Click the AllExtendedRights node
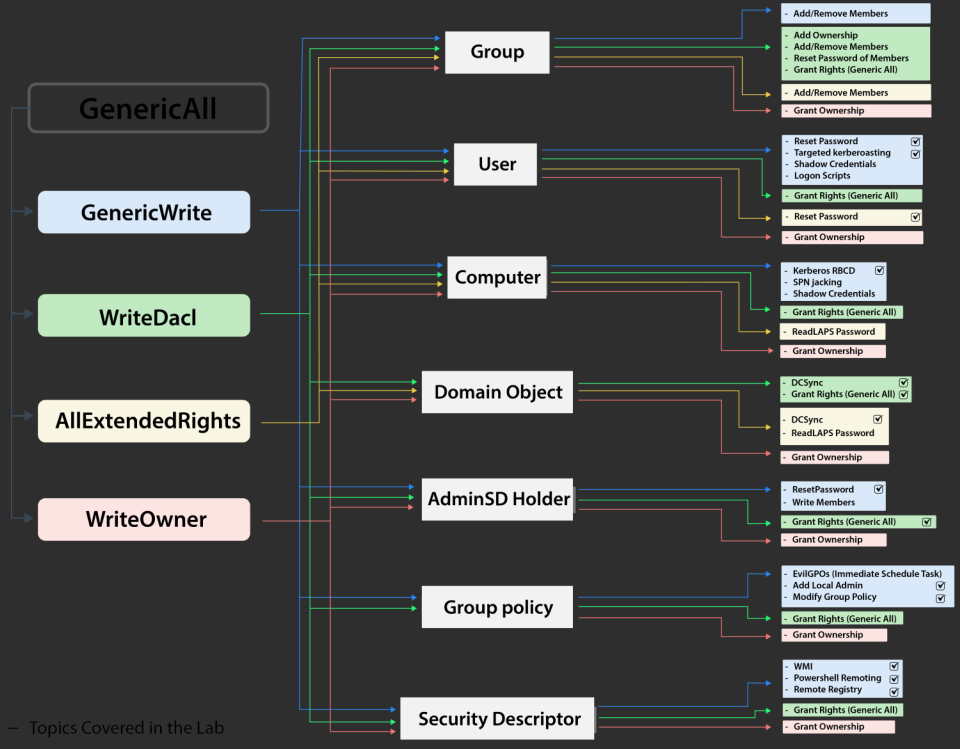 (x=144, y=421)
